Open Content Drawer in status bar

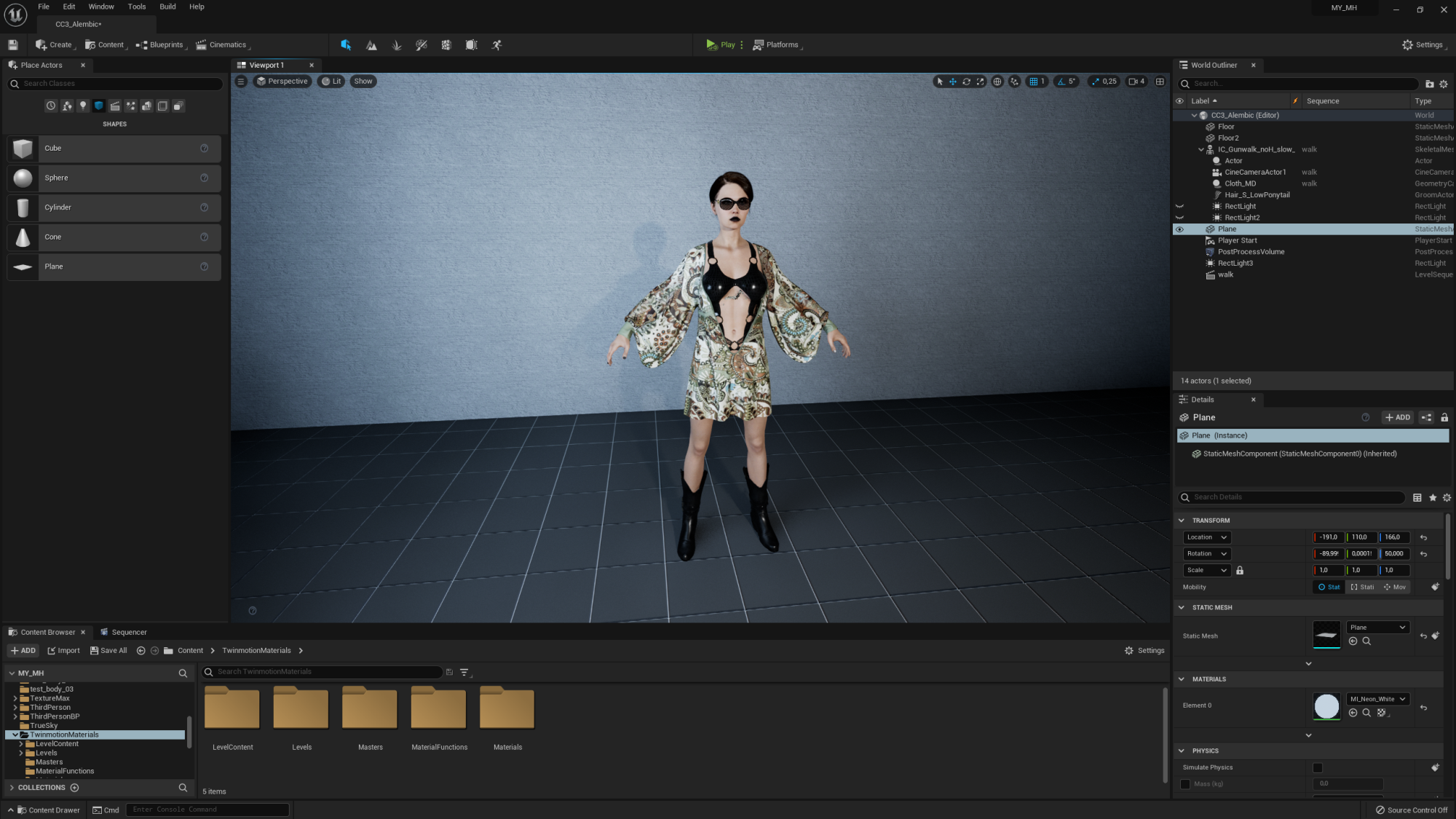coord(44,811)
